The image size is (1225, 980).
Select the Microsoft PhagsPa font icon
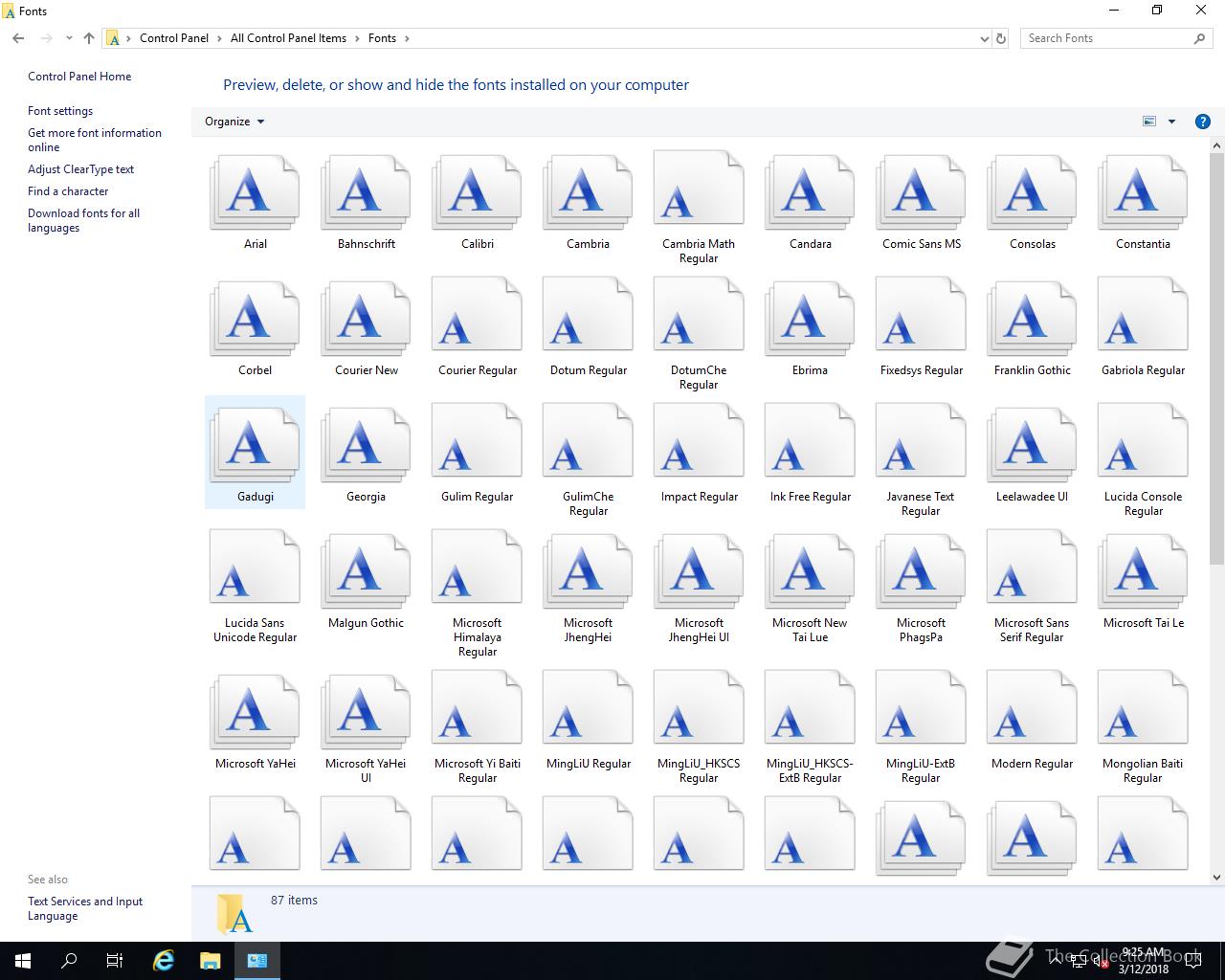point(921,573)
